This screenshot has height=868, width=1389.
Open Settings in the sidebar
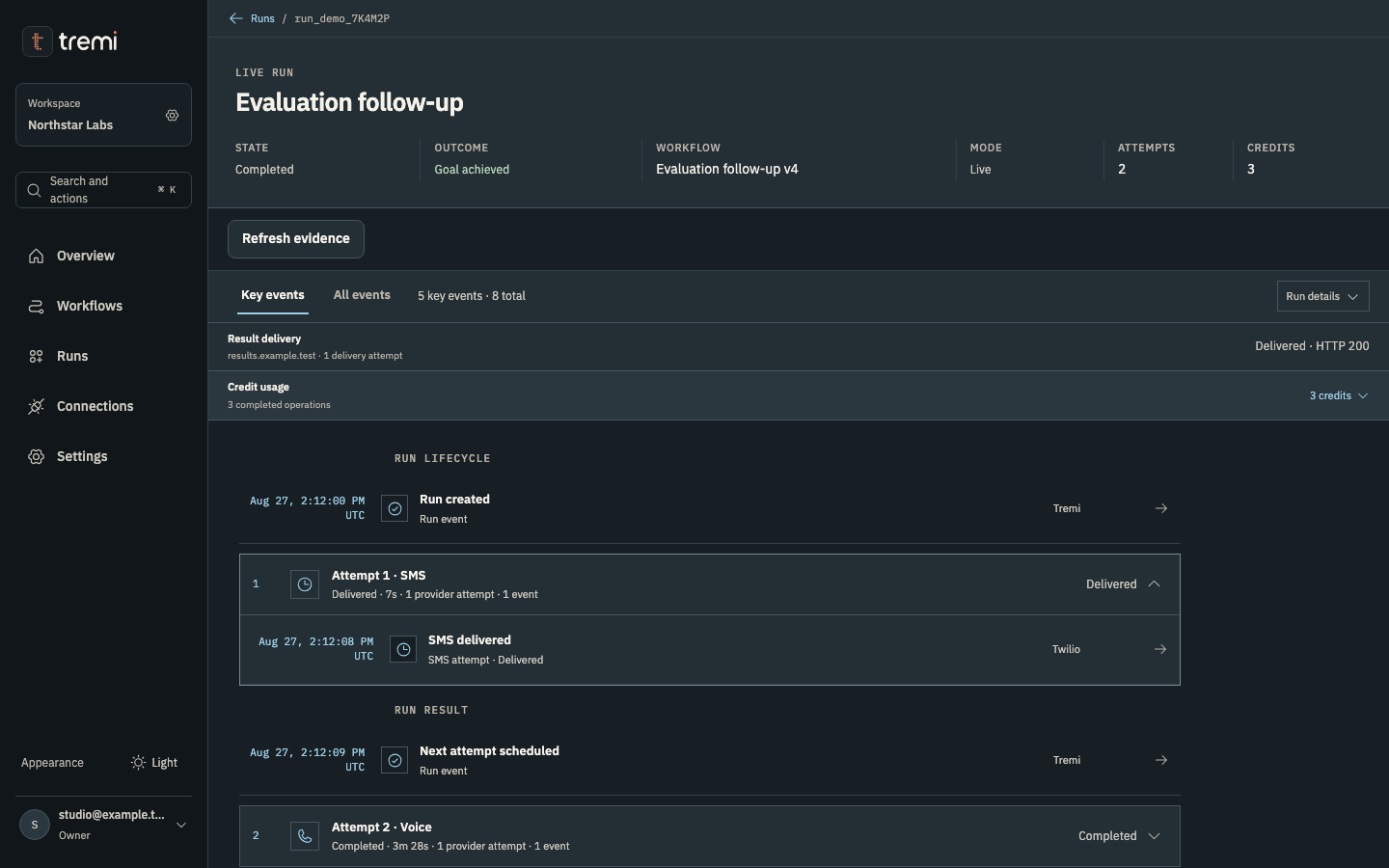tap(103, 456)
